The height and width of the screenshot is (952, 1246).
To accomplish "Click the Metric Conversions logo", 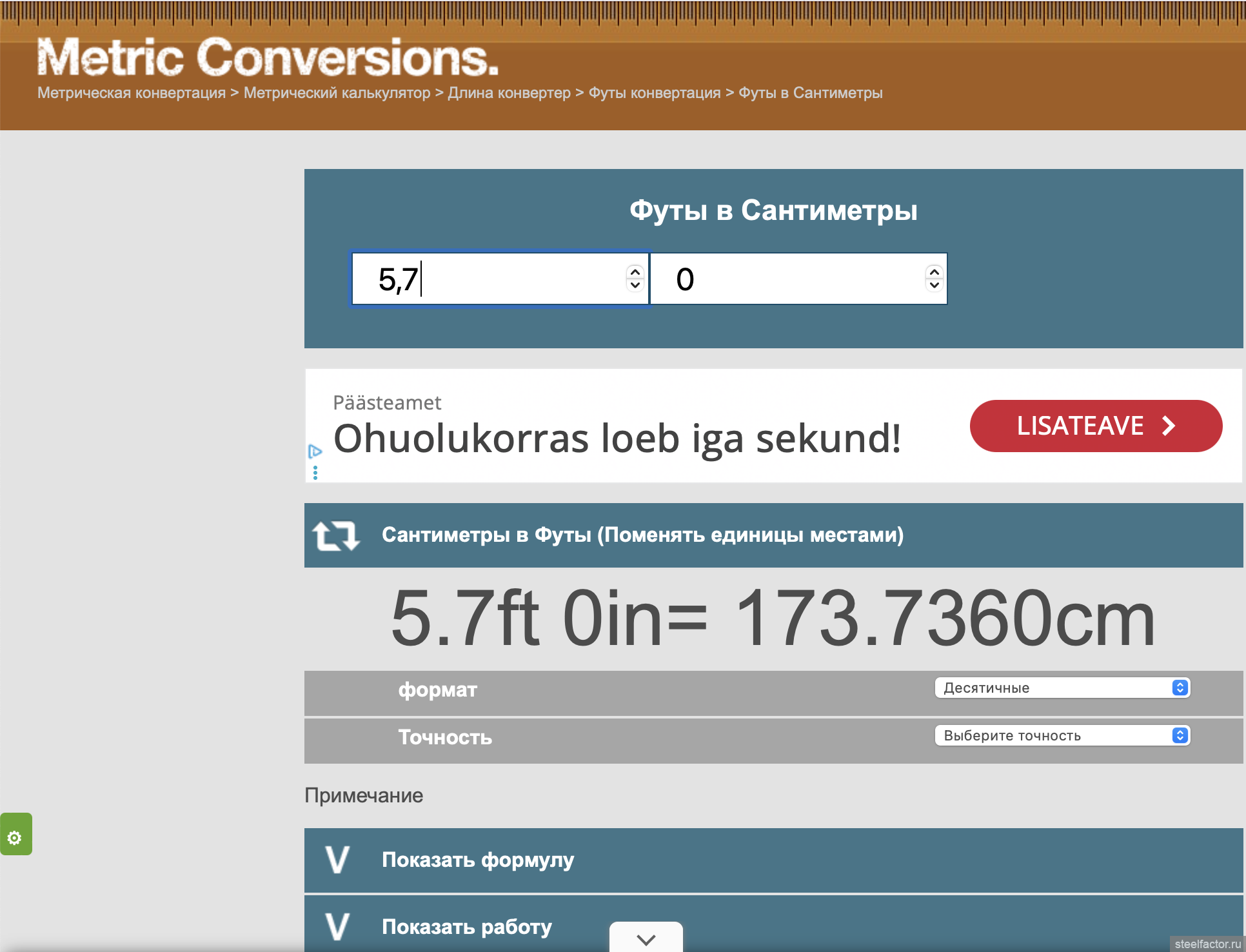I will (268, 58).
